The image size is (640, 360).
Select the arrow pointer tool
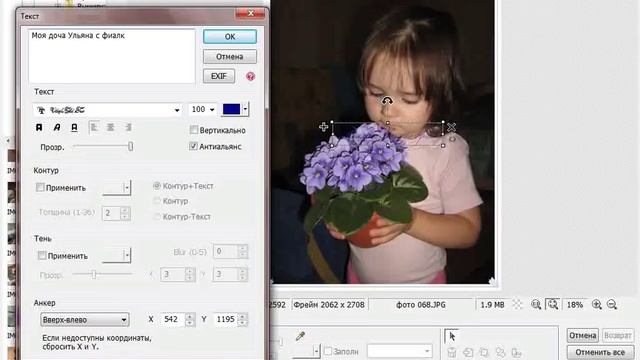(452, 336)
